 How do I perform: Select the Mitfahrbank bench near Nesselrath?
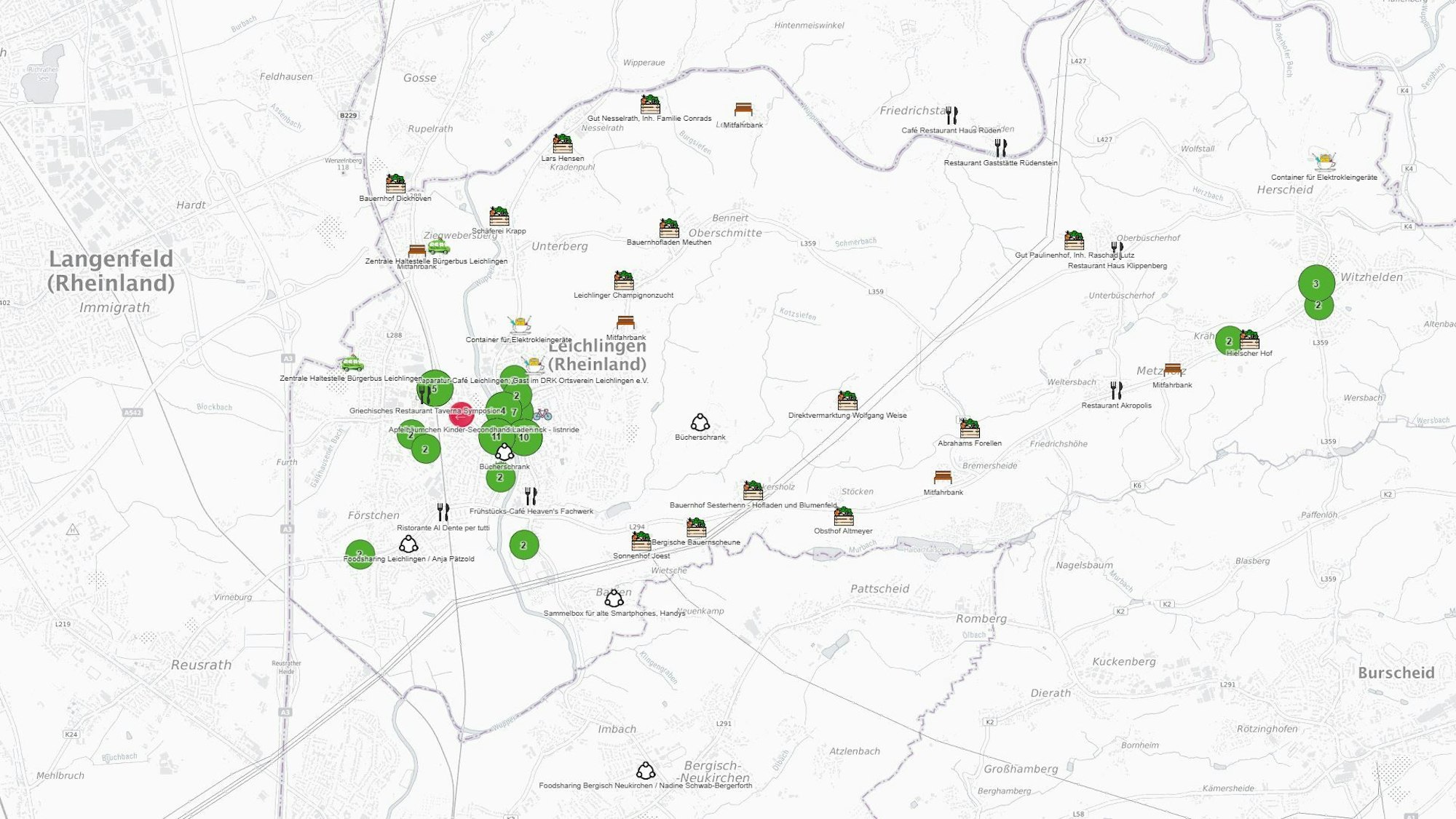click(x=743, y=109)
